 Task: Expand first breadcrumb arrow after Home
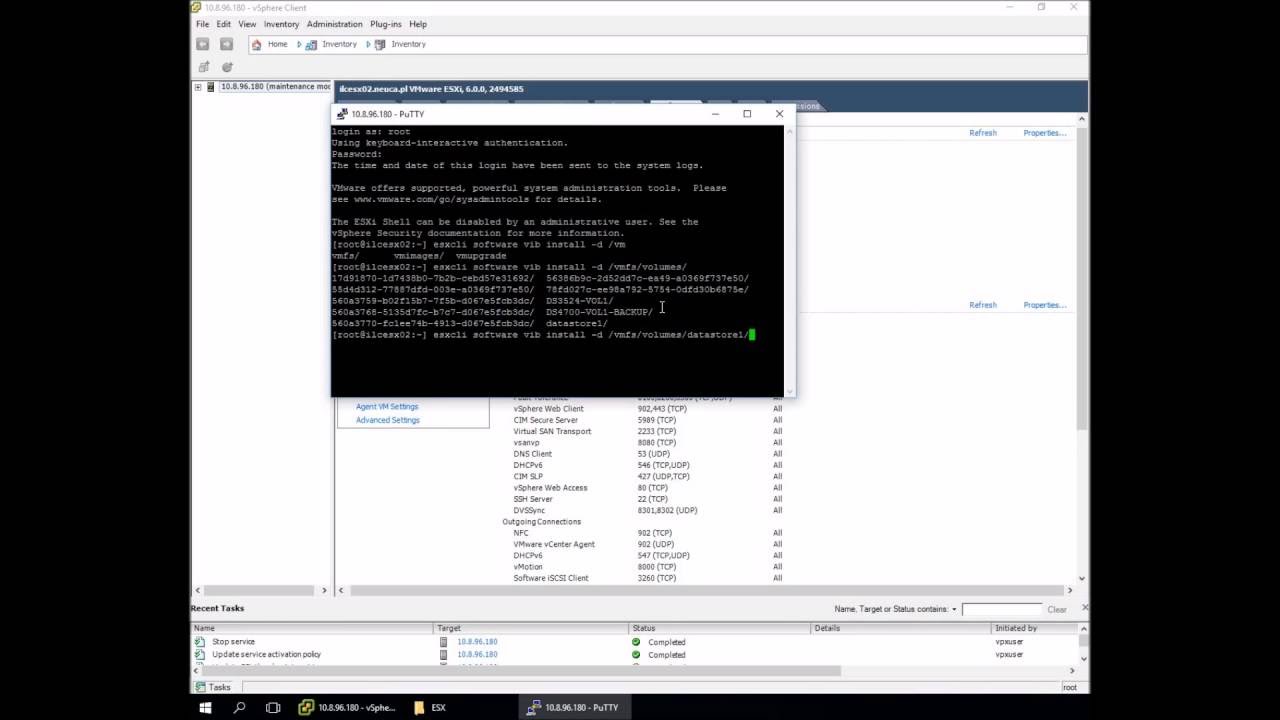click(299, 44)
